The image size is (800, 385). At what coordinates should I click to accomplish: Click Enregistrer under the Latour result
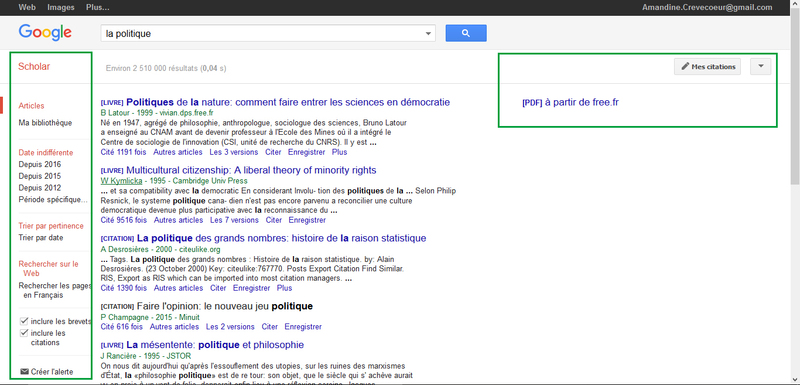pos(307,152)
